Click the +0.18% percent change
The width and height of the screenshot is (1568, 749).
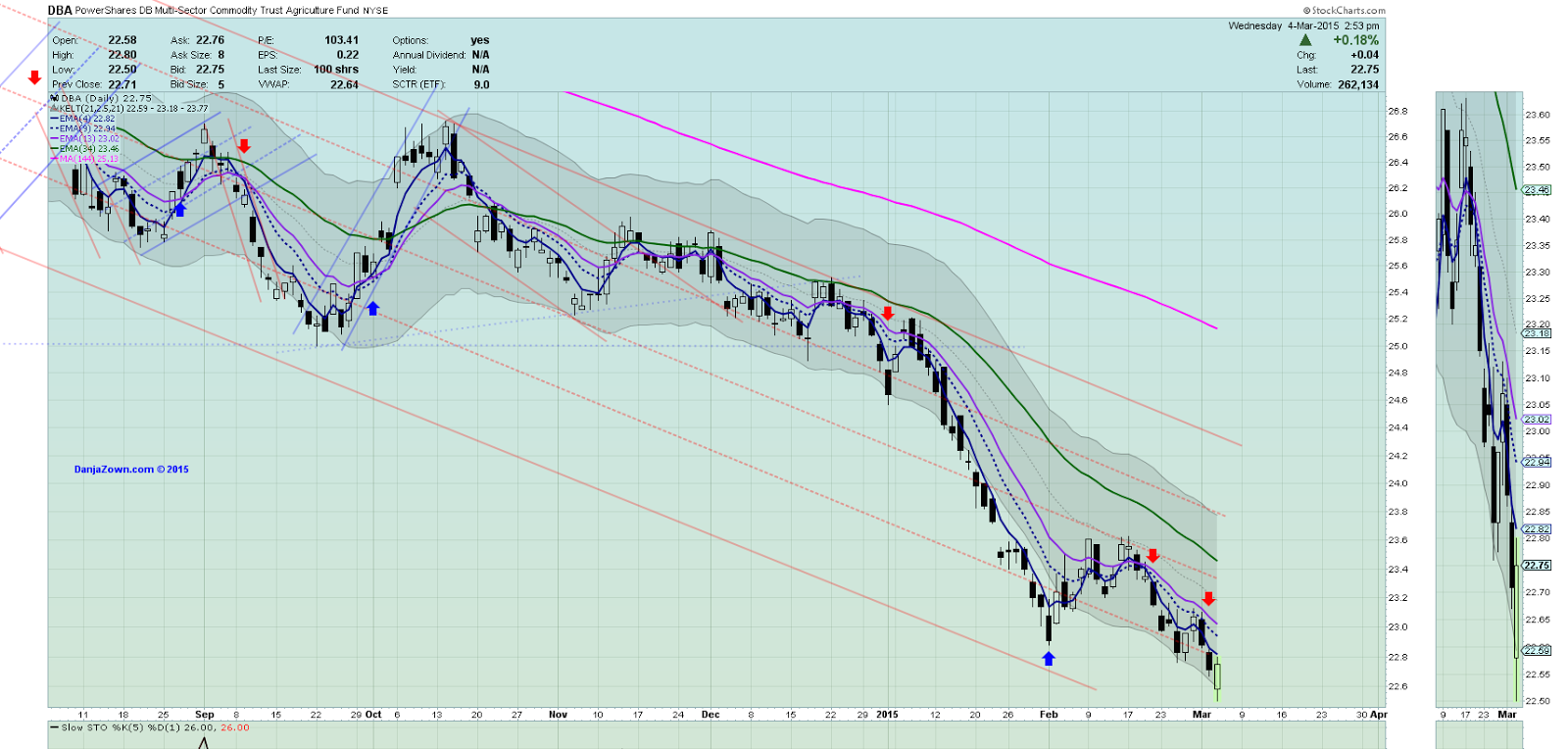pyautogui.click(x=1355, y=40)
